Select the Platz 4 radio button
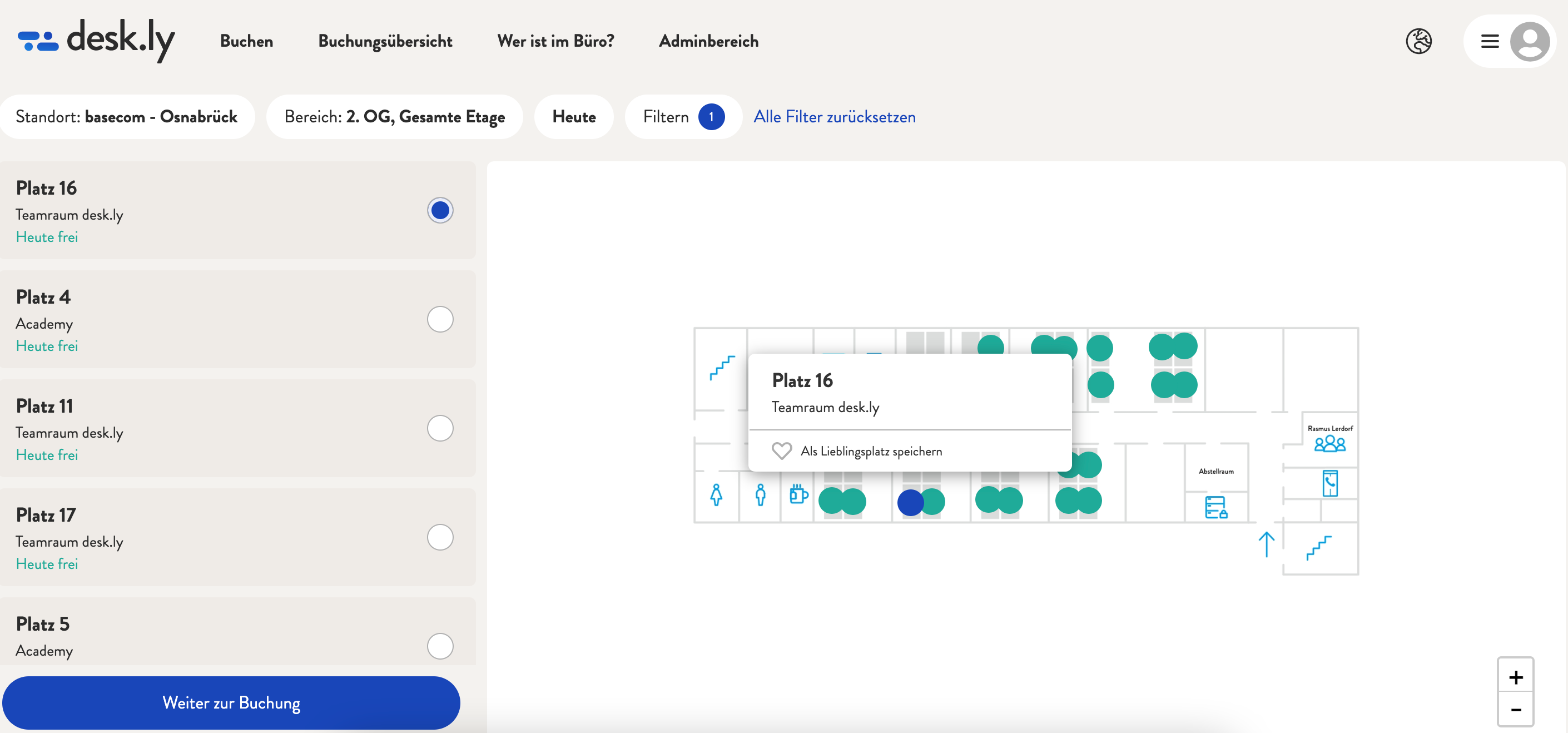The image size is (1568, 733). (x=439, y=319)
